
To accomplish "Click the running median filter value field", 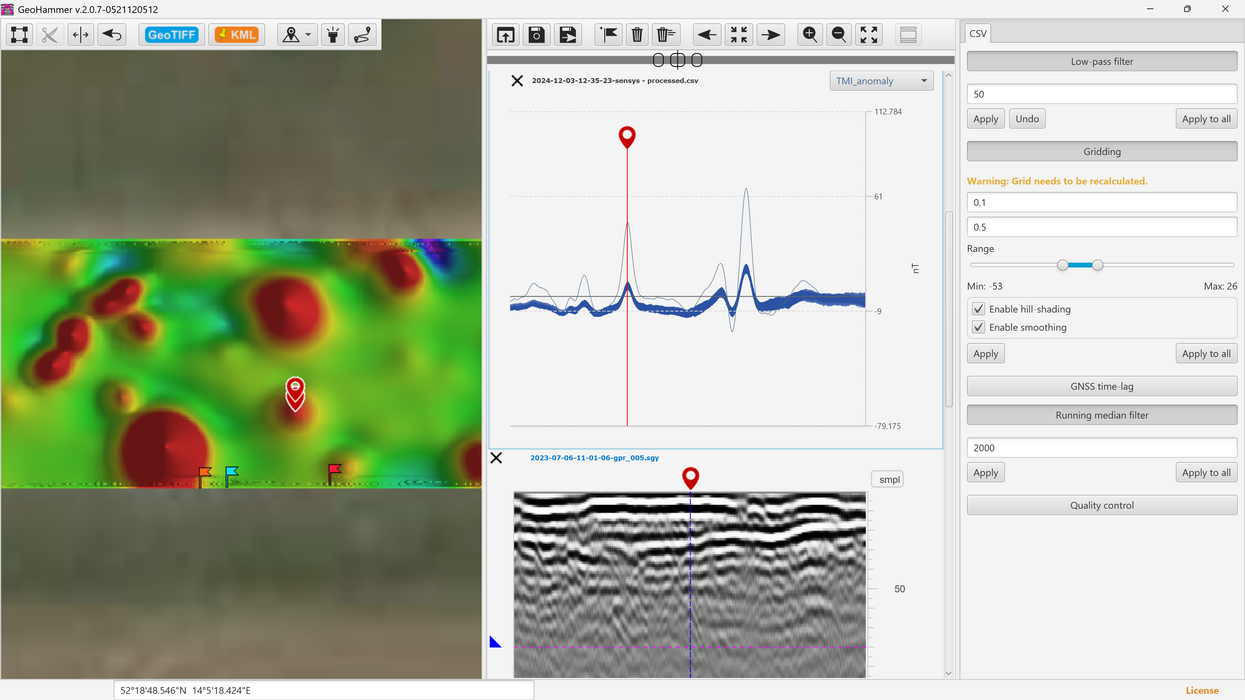I will (1101, 448).
